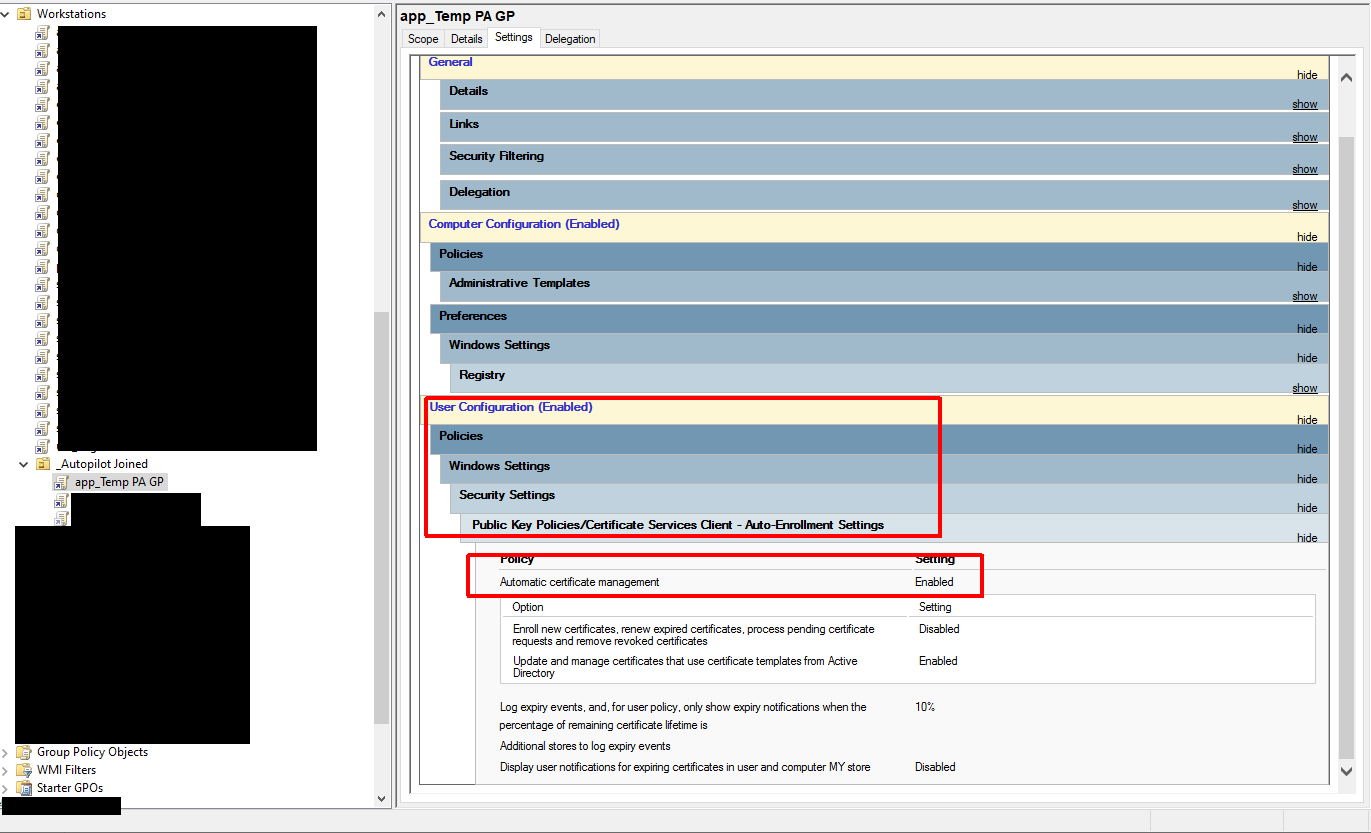Hide the User Configuration section
Viewport: 1371px width, 833px height.
coord(1306,419)
